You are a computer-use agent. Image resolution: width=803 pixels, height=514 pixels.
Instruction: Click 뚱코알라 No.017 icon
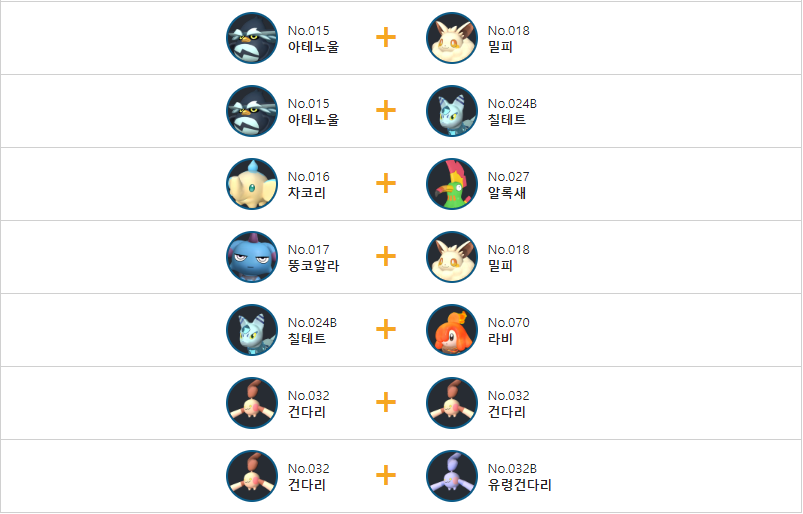click(x=252, y=257)
